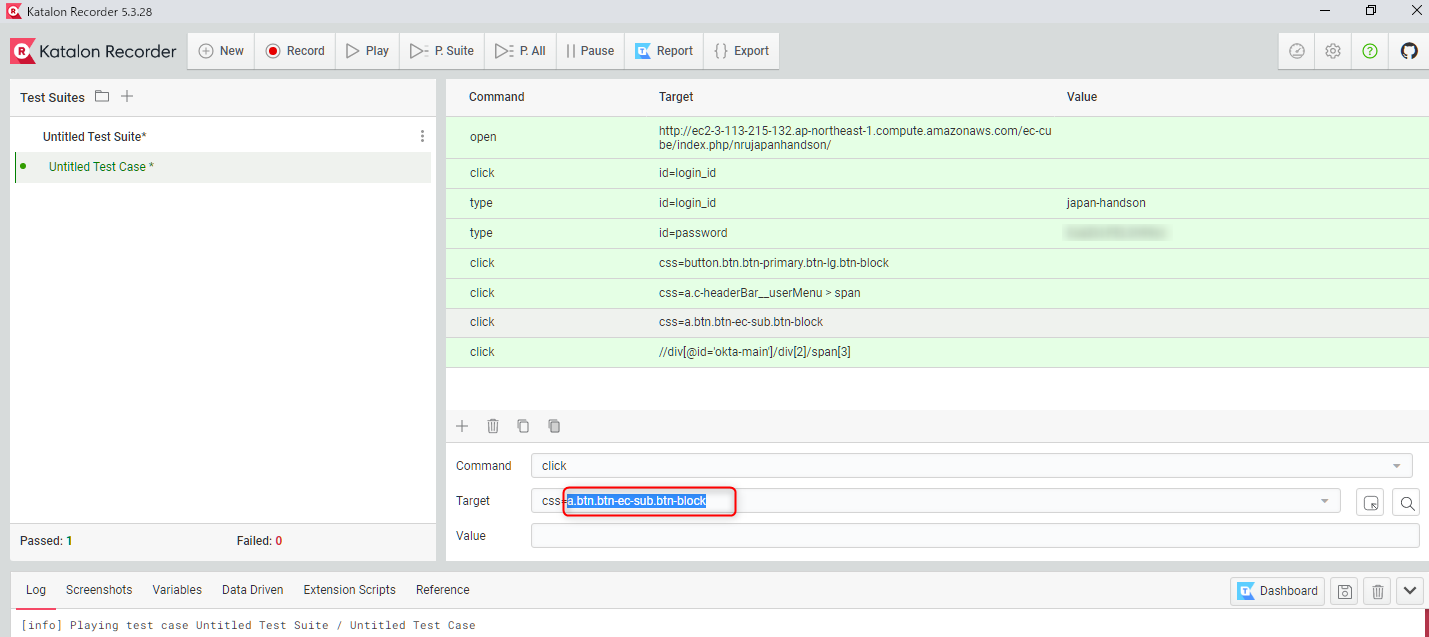The image size is (1429, 637).
Task: Select the okta-main xpath click row
Action: pyautogui.click(x=937, y=352)
